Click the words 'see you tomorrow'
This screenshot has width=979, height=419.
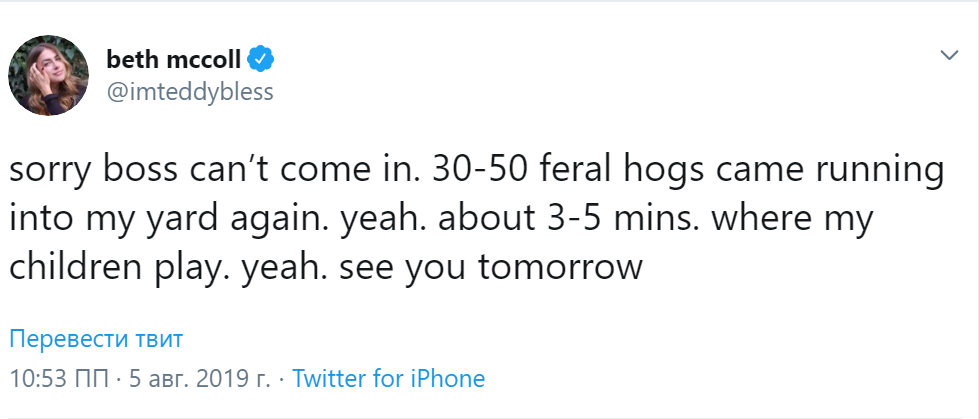point(524,267)
